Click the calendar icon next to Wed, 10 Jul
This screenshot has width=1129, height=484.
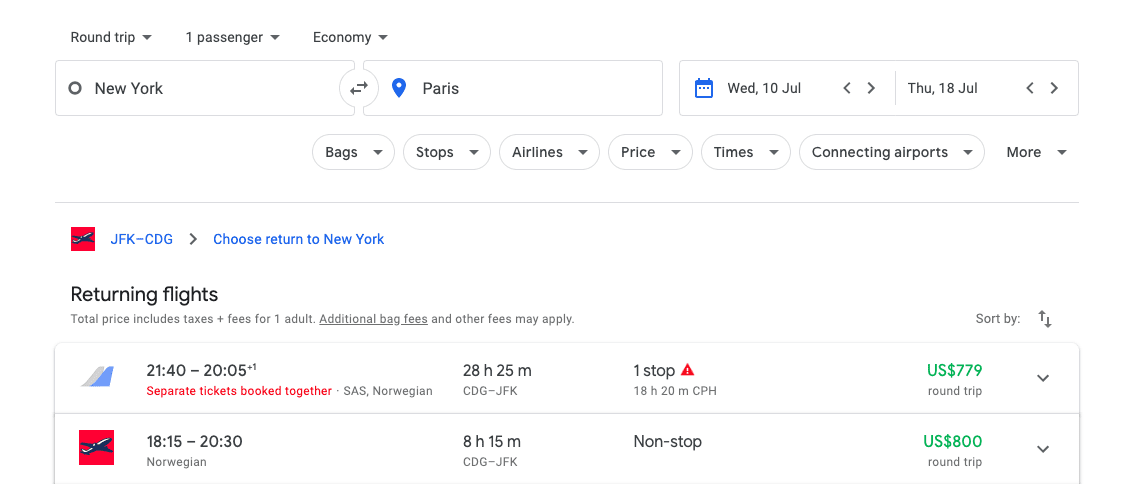pyautogui.click(x=703, y=88)
